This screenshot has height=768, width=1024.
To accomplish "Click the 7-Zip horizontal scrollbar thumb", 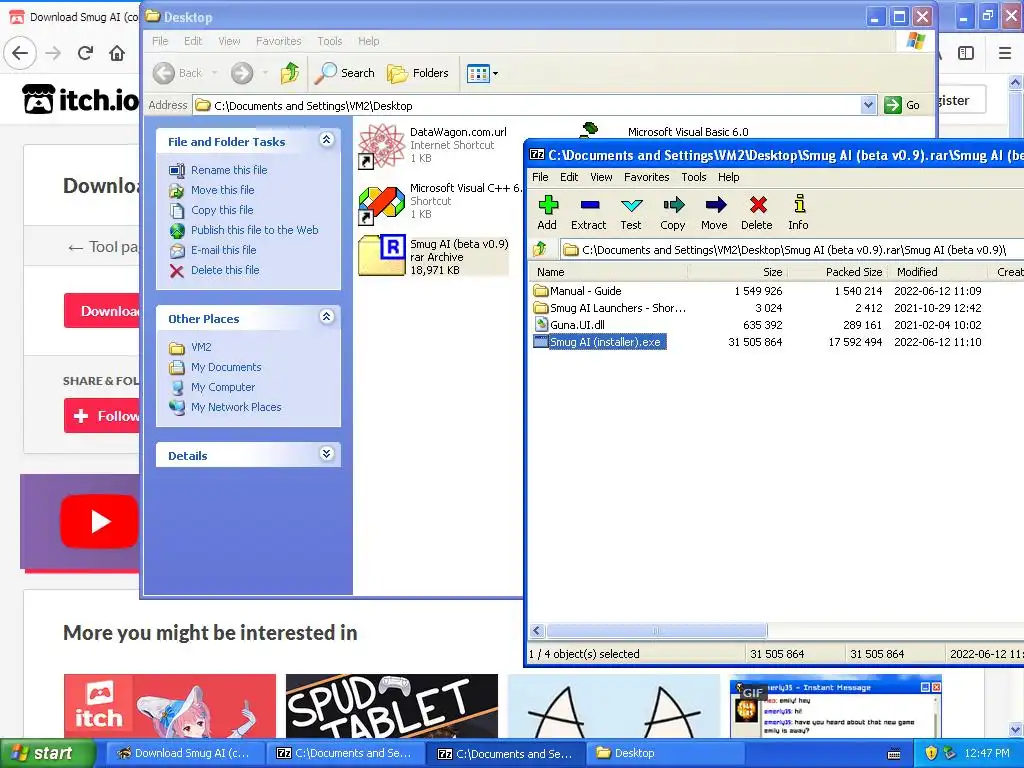I will [656, 630].
